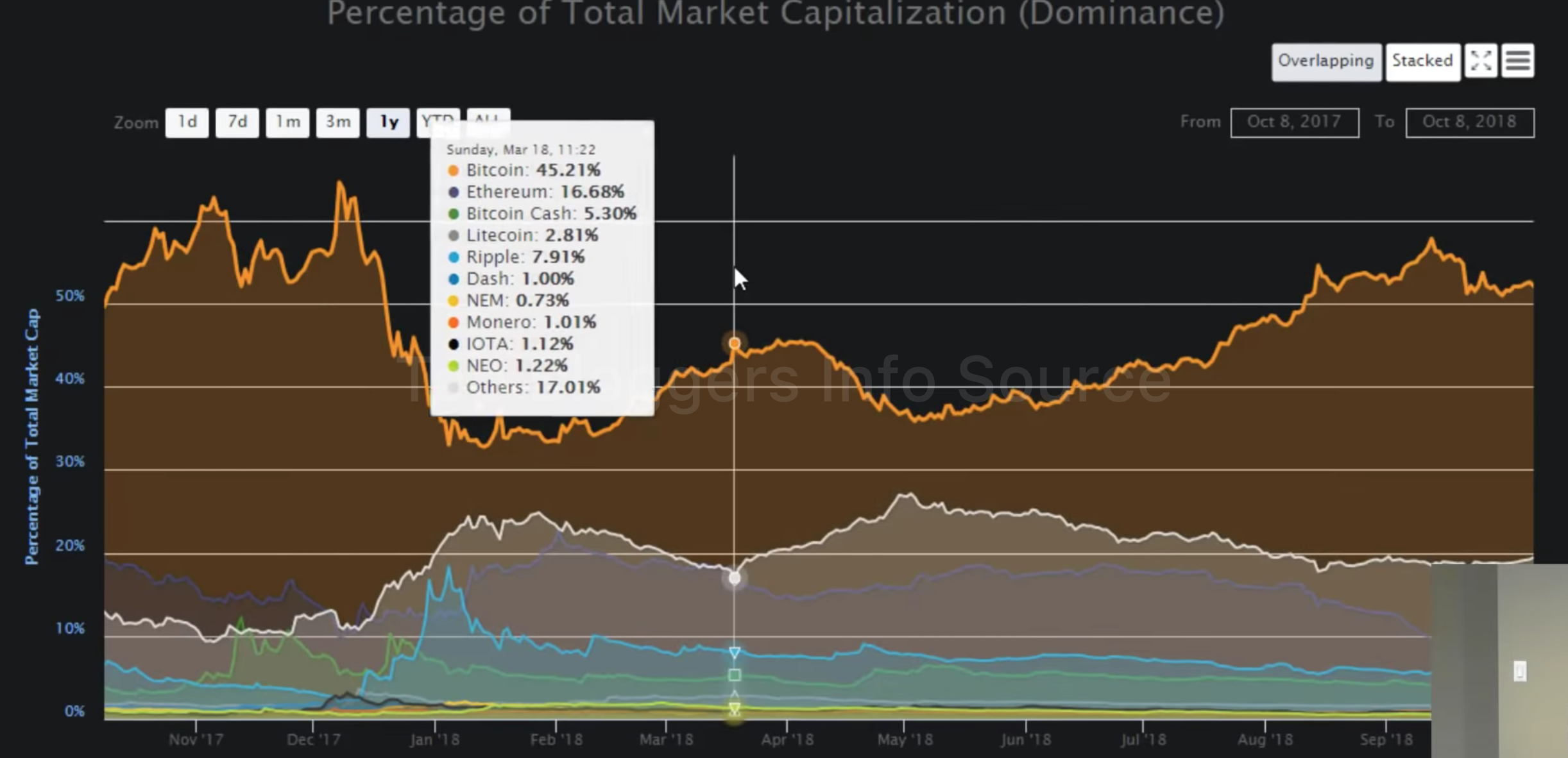
Task: Click the Ethereum purple dot in tooltip
Action: click(x=453, y=192)
